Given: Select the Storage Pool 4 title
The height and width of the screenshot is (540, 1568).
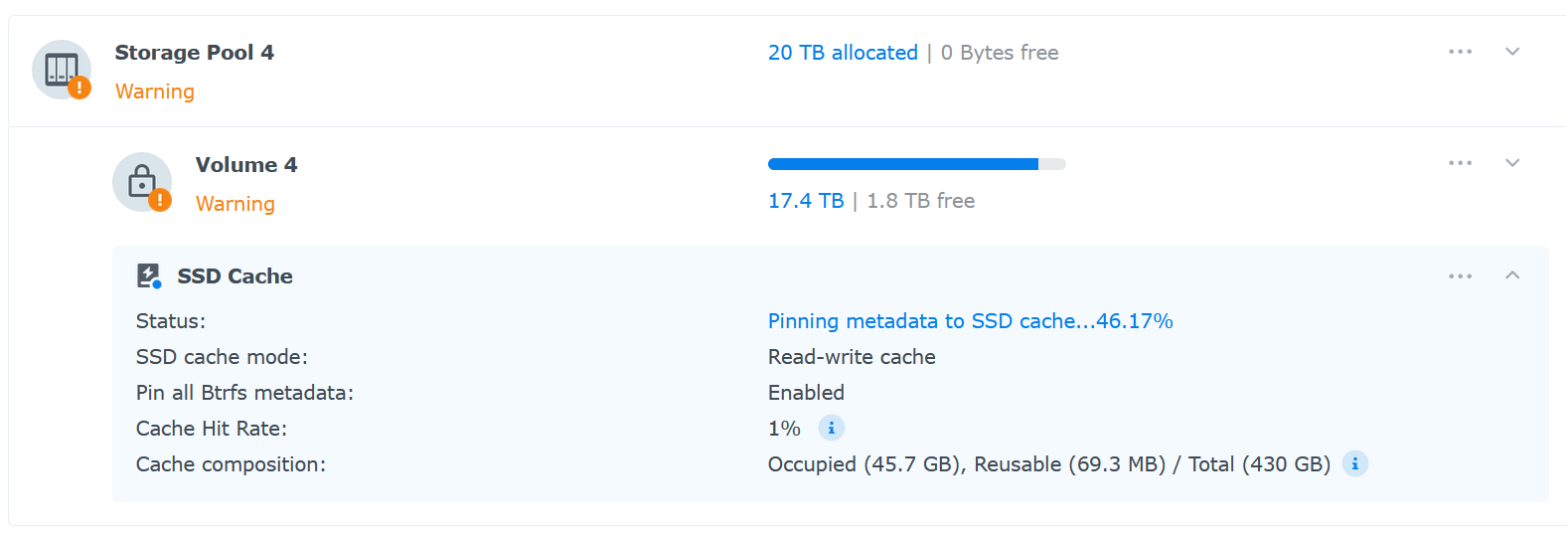Looking at the screenshot, I should pyautogui.click(x=194, y=53).
